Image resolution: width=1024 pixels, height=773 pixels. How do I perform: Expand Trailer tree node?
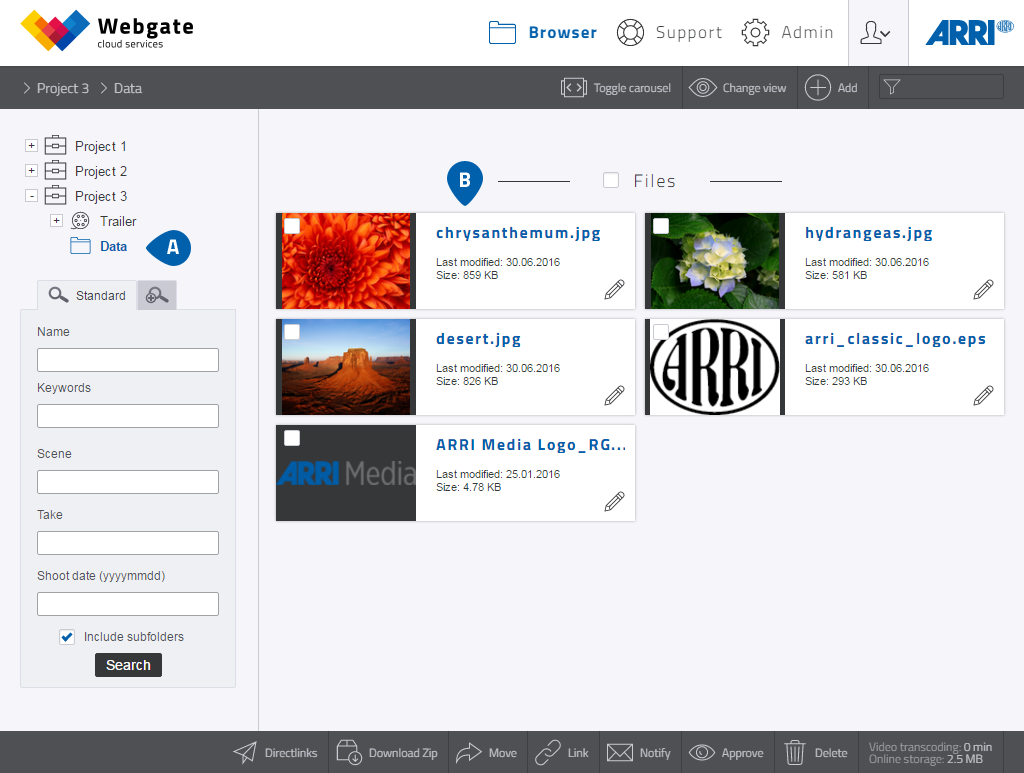click(57, 221)
